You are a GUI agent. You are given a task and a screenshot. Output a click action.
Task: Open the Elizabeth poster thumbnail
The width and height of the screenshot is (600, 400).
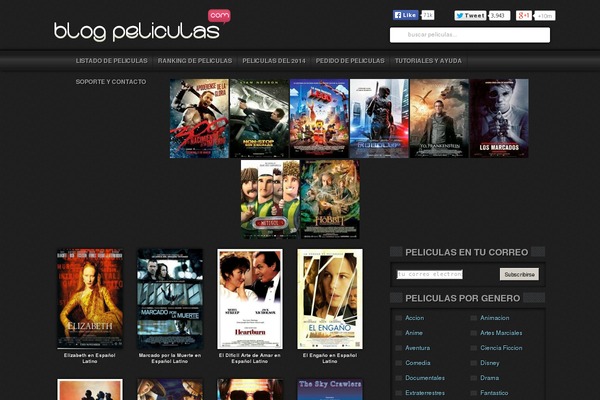point(90,299)
